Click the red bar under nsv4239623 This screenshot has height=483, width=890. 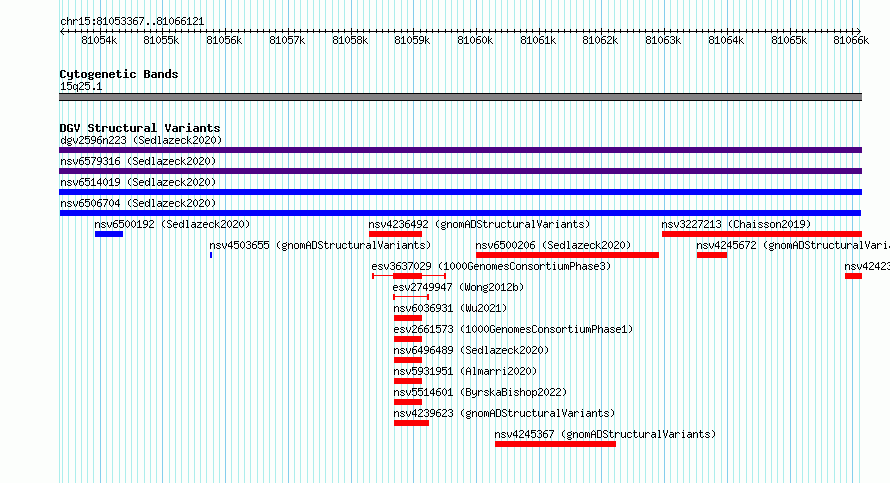[x=412, y=423]
